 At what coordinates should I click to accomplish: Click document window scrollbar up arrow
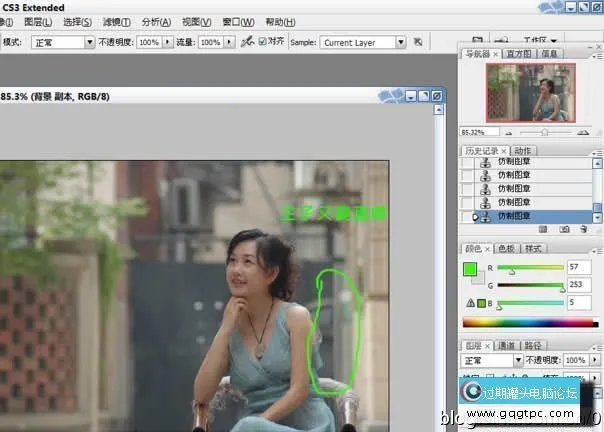point(439,110)
